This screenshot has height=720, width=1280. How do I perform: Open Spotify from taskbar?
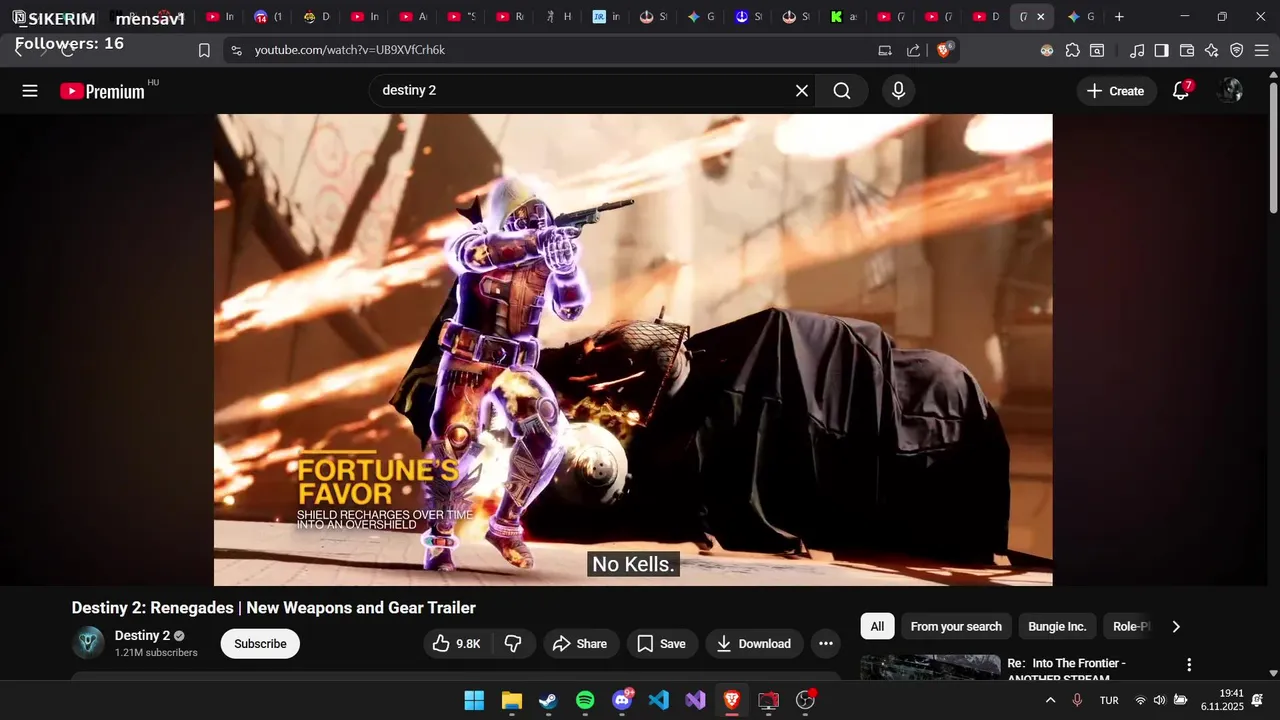coord(585,700)
